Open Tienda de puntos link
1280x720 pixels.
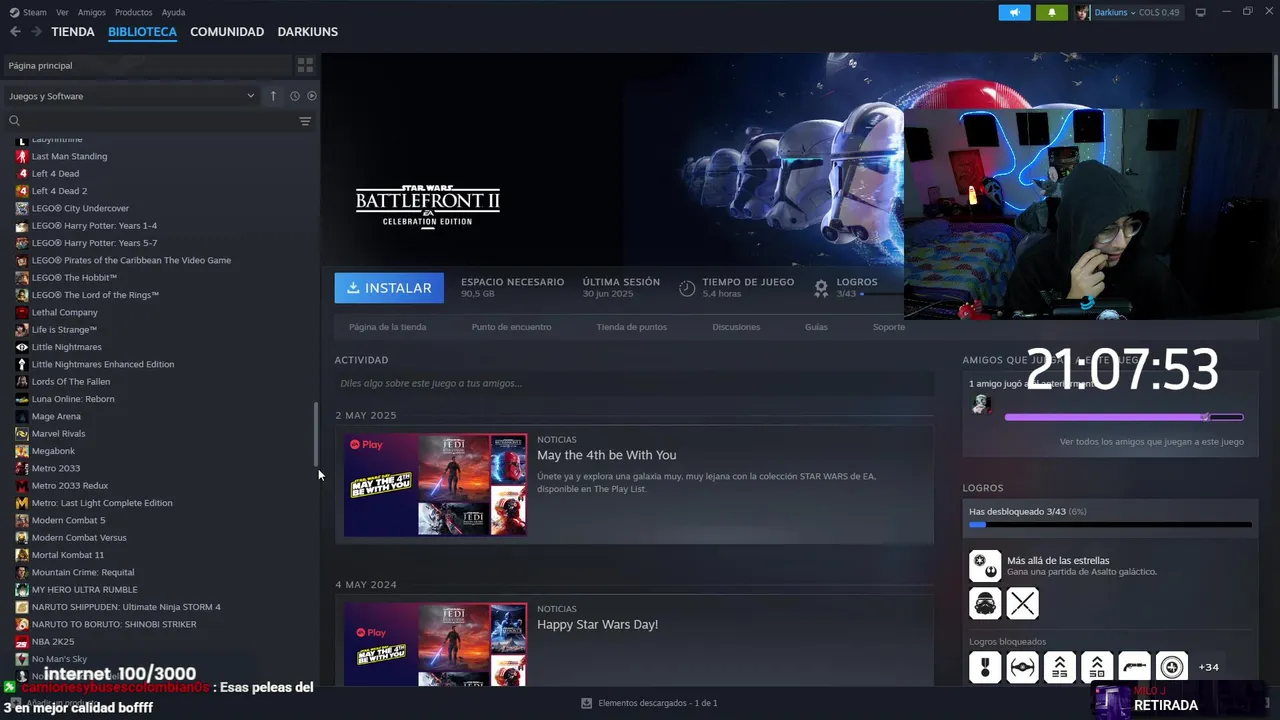click(x=631, y=327)
